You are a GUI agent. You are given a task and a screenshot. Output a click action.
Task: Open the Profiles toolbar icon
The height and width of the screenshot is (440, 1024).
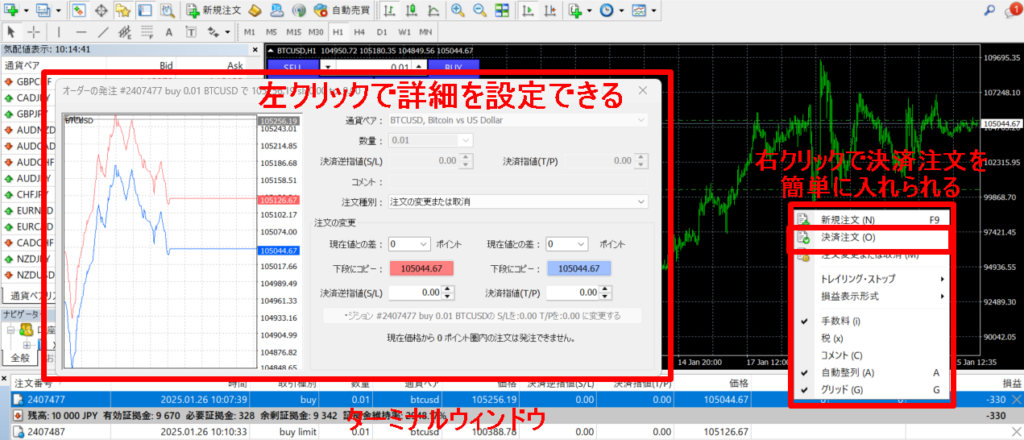(x=44, y=10)
